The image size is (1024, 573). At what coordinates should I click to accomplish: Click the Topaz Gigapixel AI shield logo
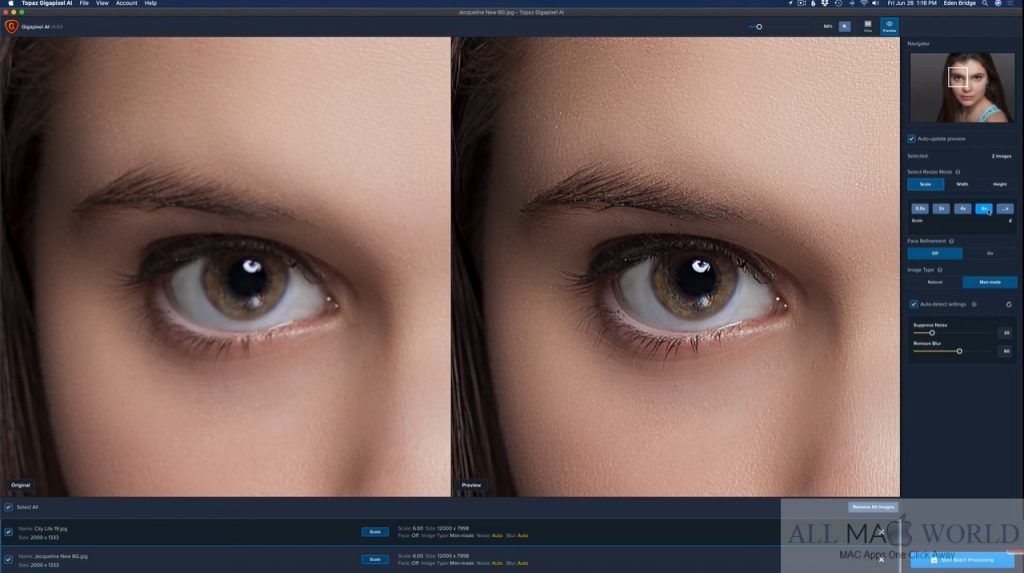11,27
